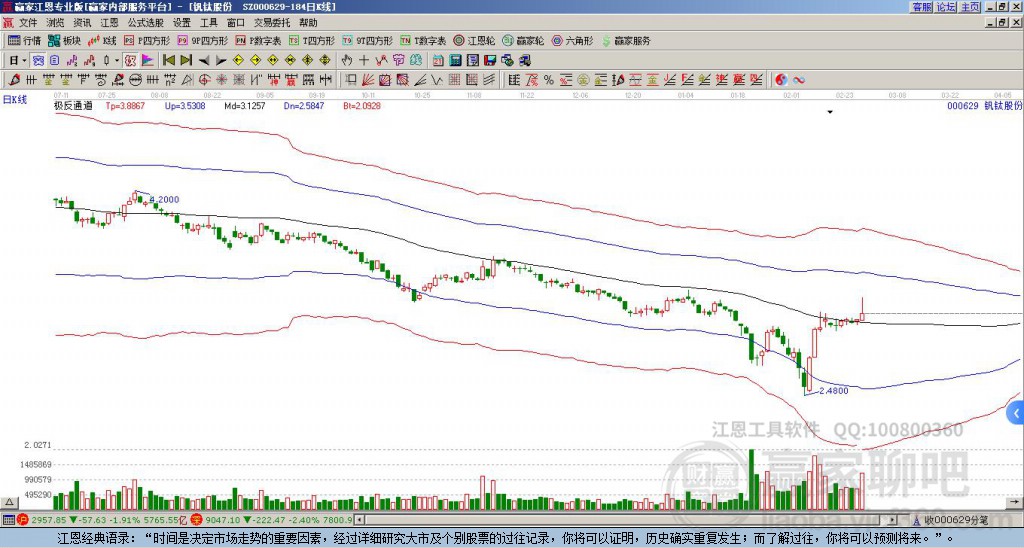Click the 论坛 forum button
Image resolution: width=1024 pixels, height=548 pixels.
[946, 7]
